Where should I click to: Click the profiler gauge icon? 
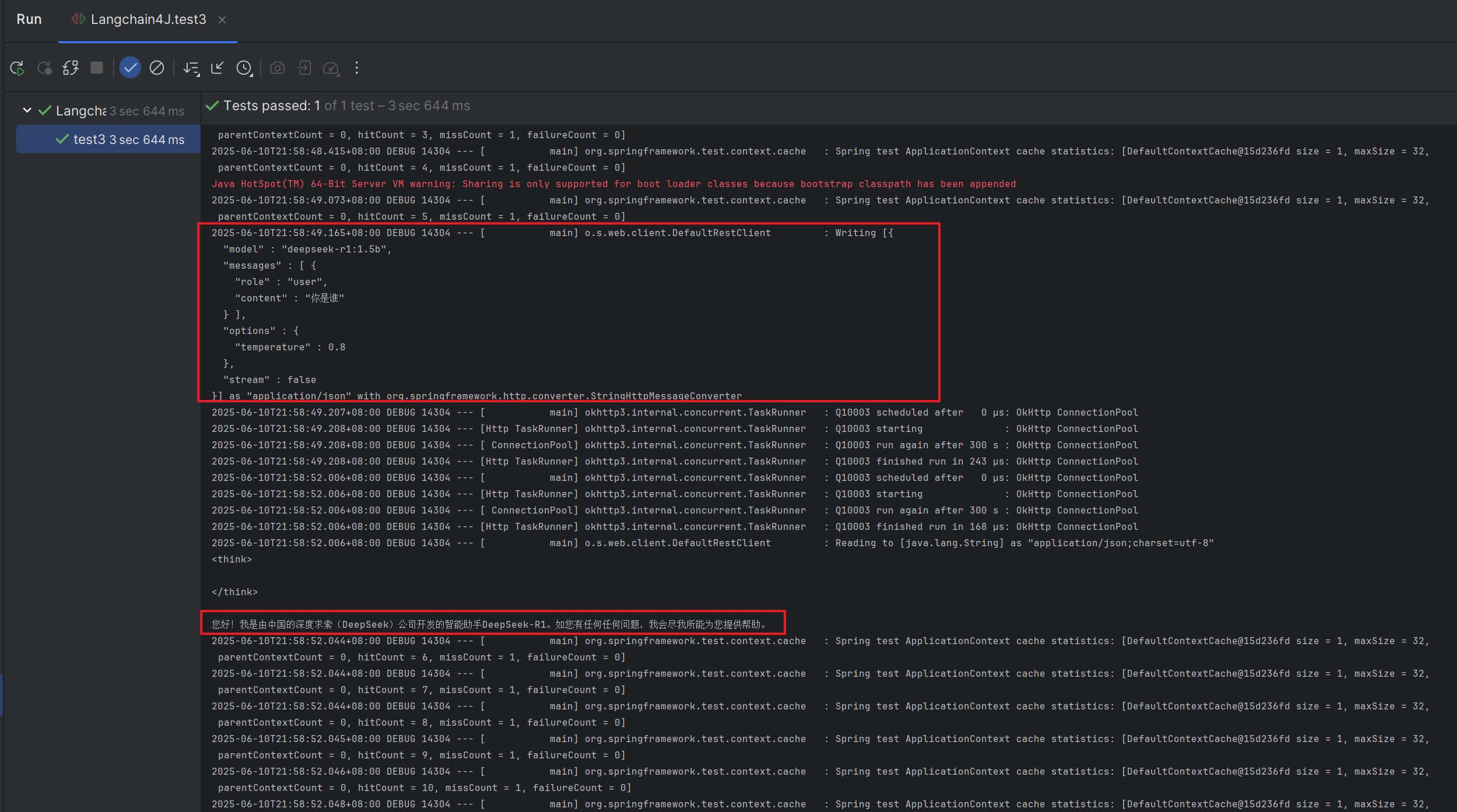331,68
